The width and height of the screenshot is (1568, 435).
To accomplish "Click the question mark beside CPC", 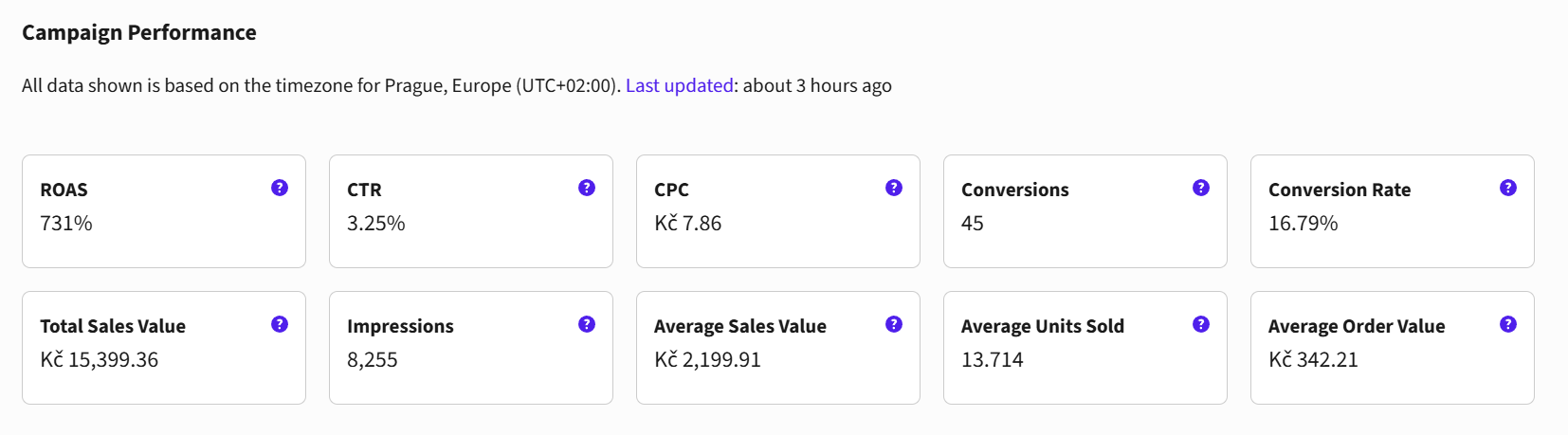I will point(894,188).
